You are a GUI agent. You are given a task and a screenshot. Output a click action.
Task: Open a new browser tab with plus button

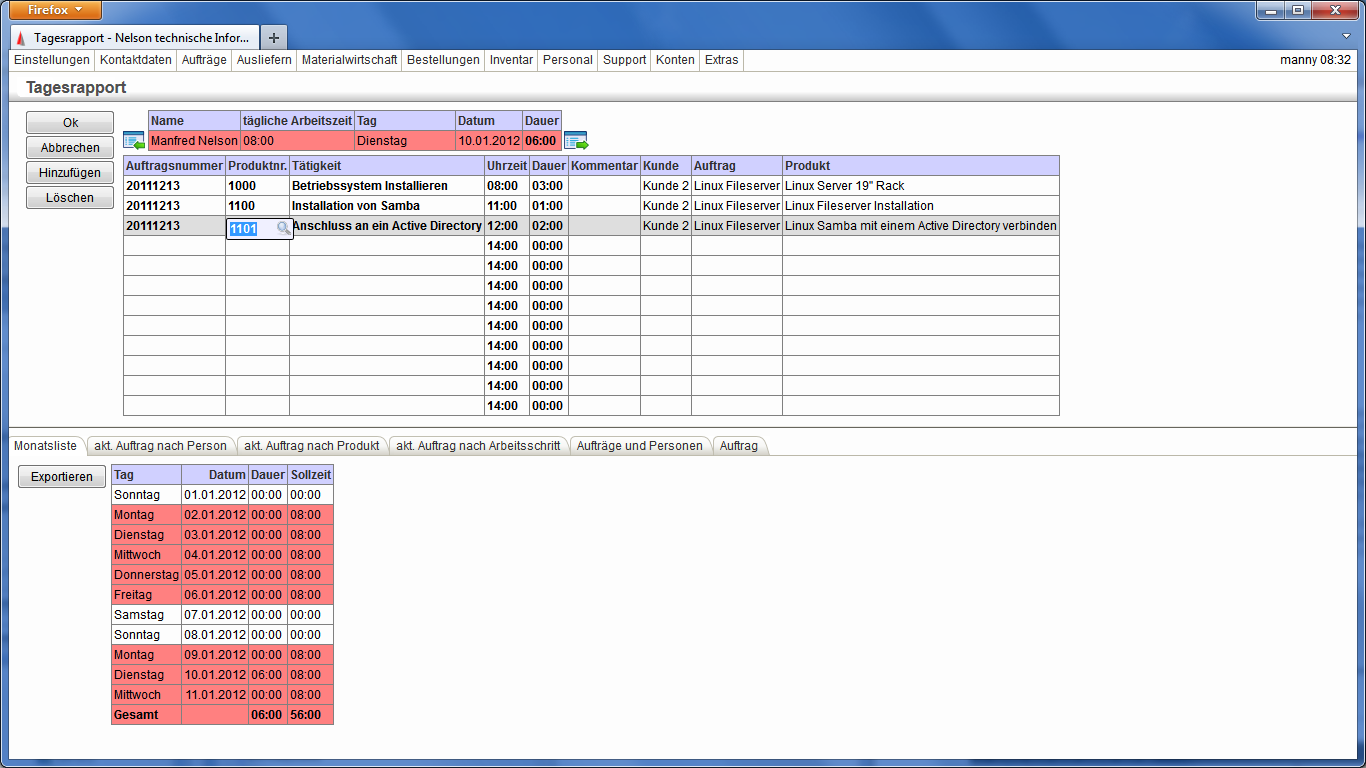click(x=274, y=37)
